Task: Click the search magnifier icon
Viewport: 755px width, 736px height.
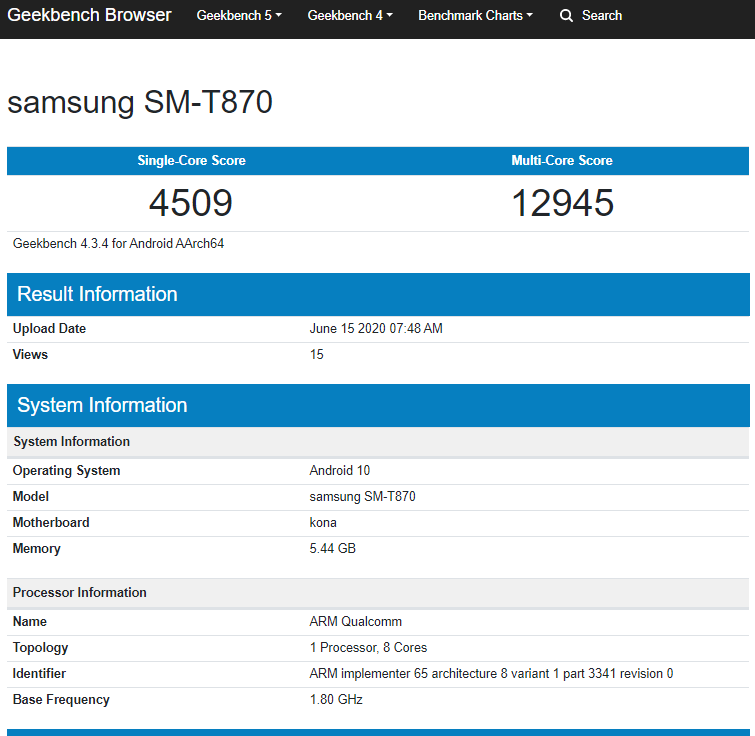Action: [x=566, y=16]
